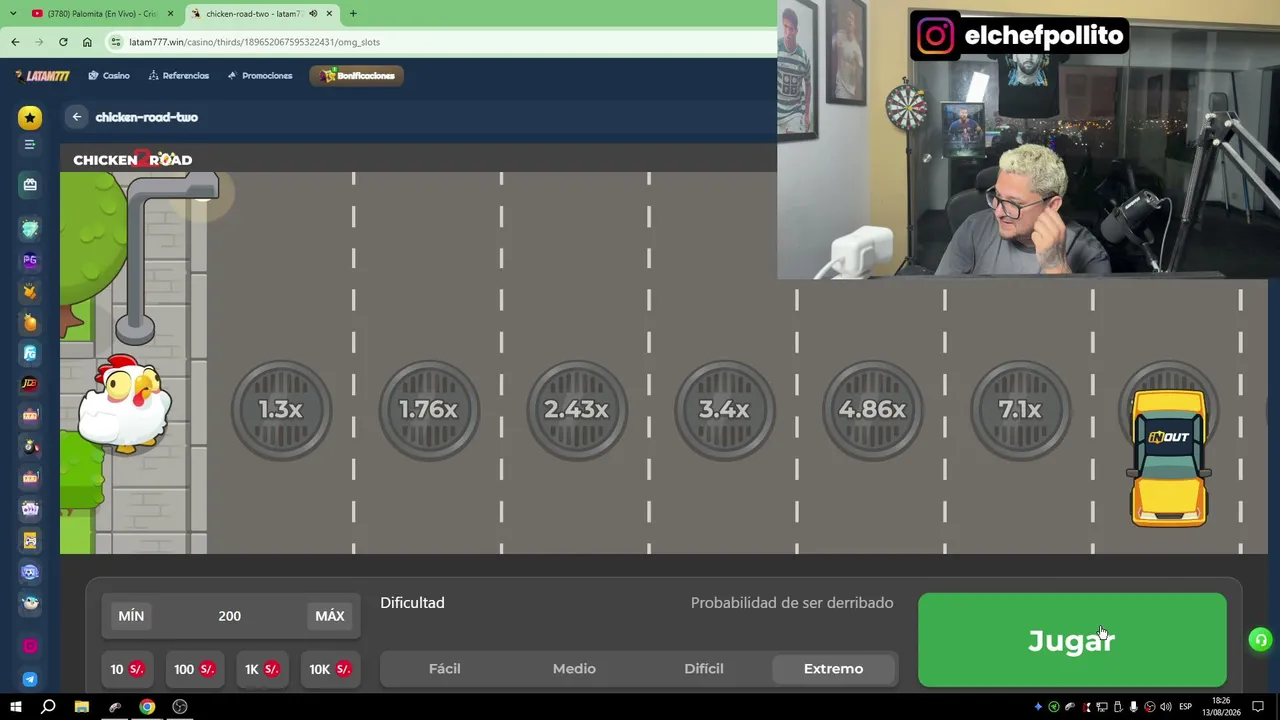The image size is (1280, 720).
Task: Click the 2.43x multiplier manhole
Action: [576, 410]
